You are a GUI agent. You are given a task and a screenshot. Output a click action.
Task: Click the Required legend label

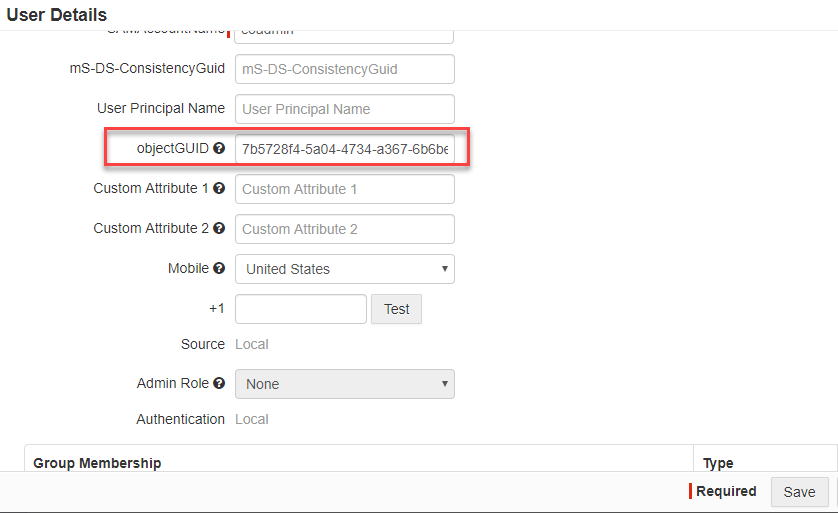[726, 491]
